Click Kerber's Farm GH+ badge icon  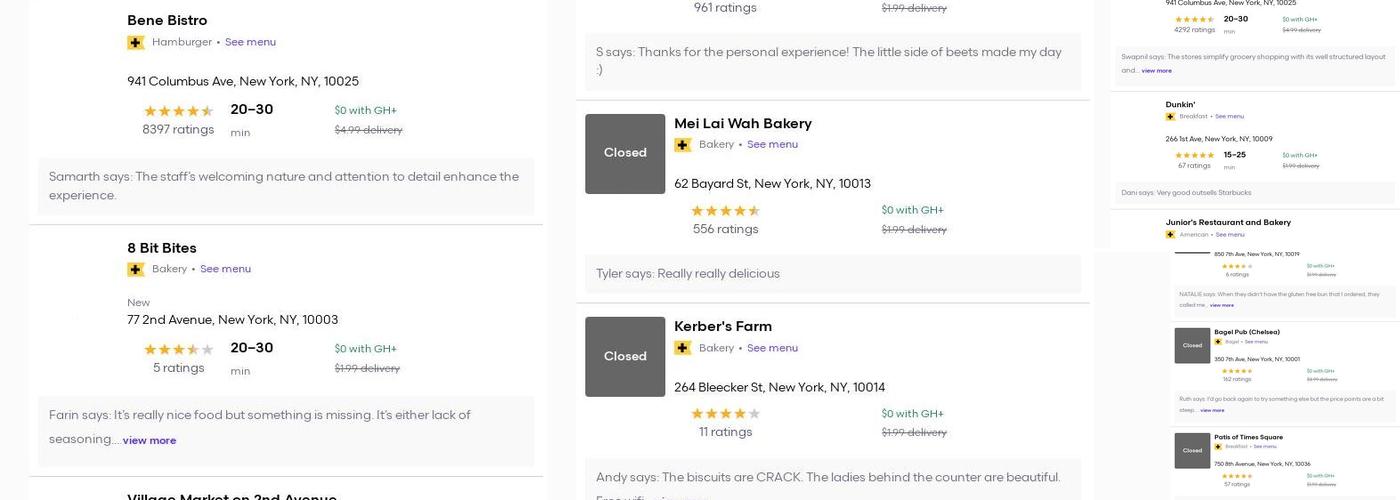pyautogui.click(x=683, y=348)
